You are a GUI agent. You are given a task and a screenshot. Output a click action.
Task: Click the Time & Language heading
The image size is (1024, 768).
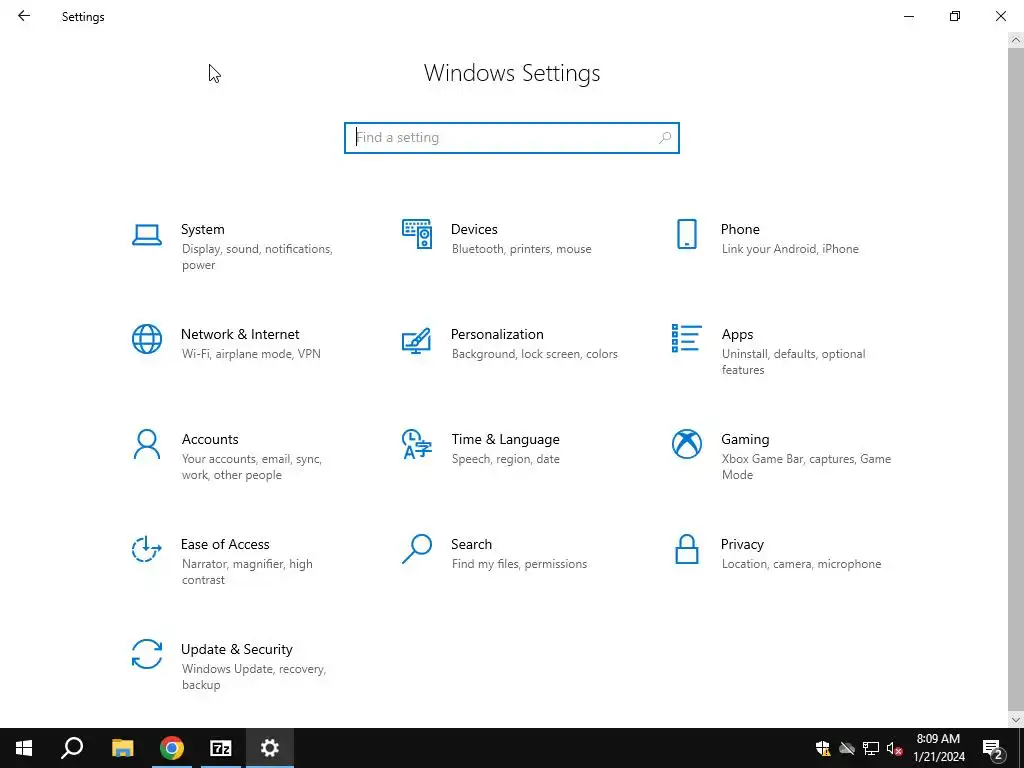(x=505, y=440)
